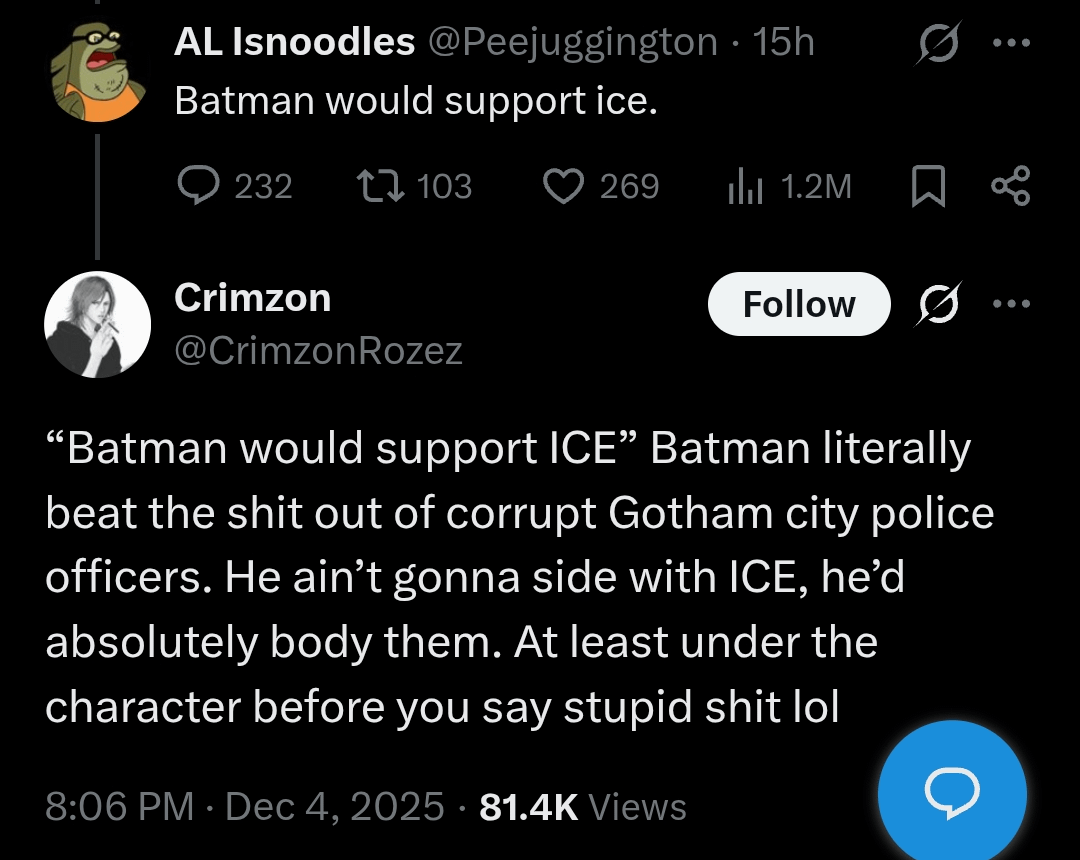Open the Crimzon display name
1080x860 pixels.
pyautogui.click(x=252, y=298)
